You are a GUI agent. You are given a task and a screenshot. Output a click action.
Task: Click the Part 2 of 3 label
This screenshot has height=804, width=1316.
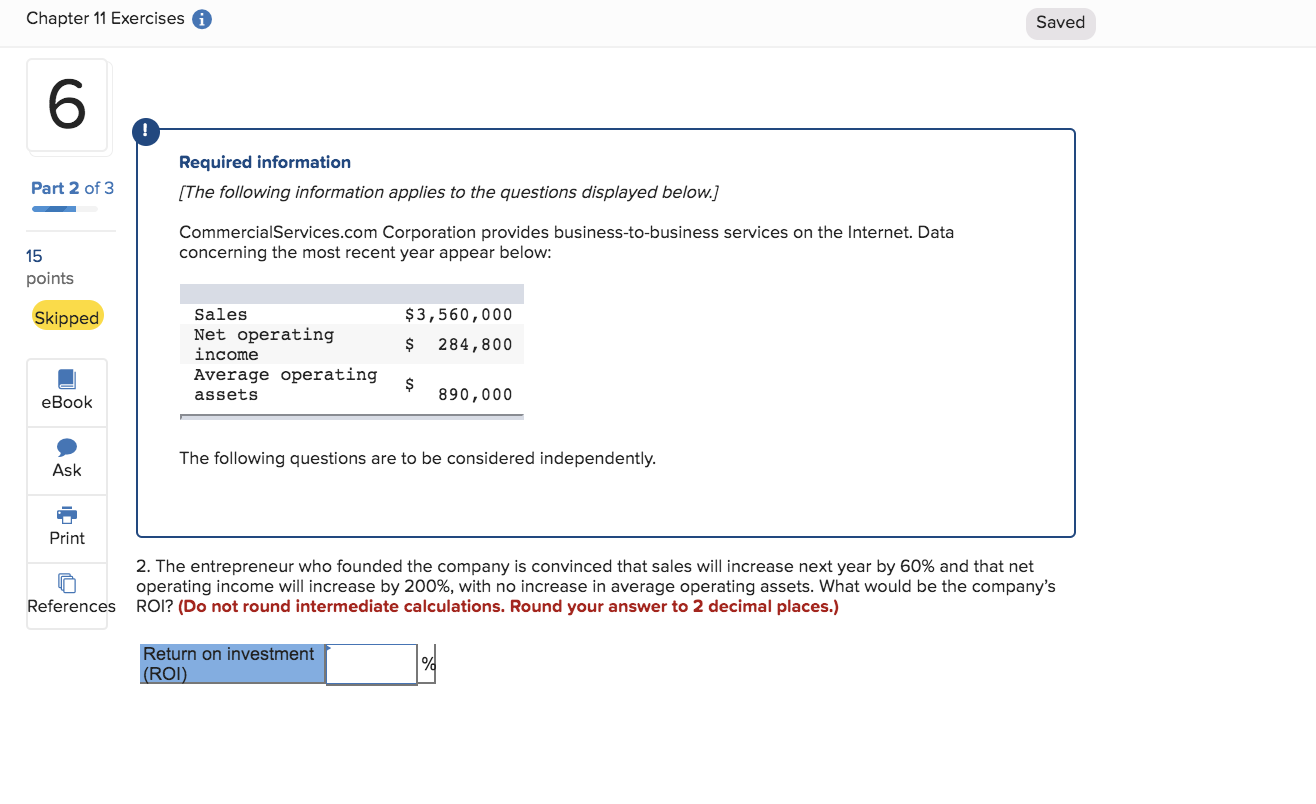tap(72, 188)
